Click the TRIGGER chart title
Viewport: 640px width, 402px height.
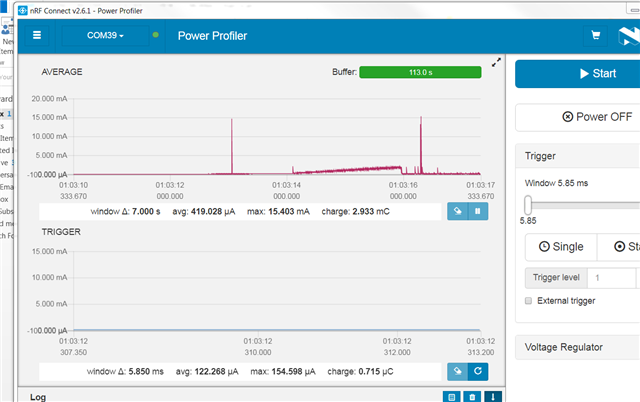[61, 232]
